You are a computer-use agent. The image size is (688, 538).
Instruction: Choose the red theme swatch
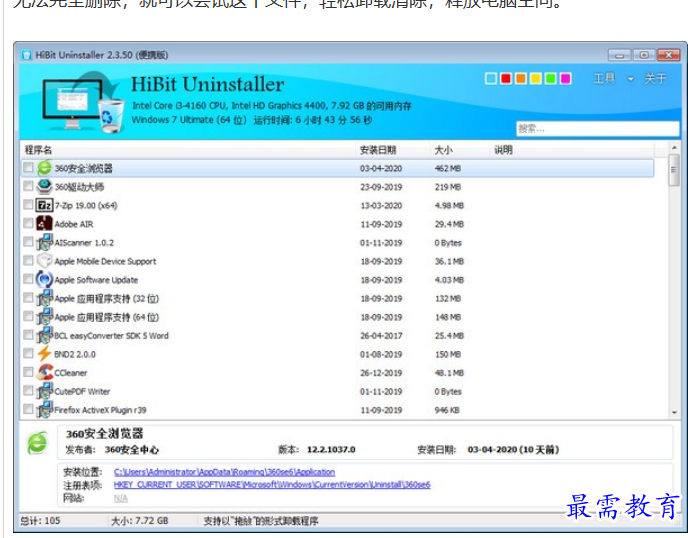click(x=506, y=79)
